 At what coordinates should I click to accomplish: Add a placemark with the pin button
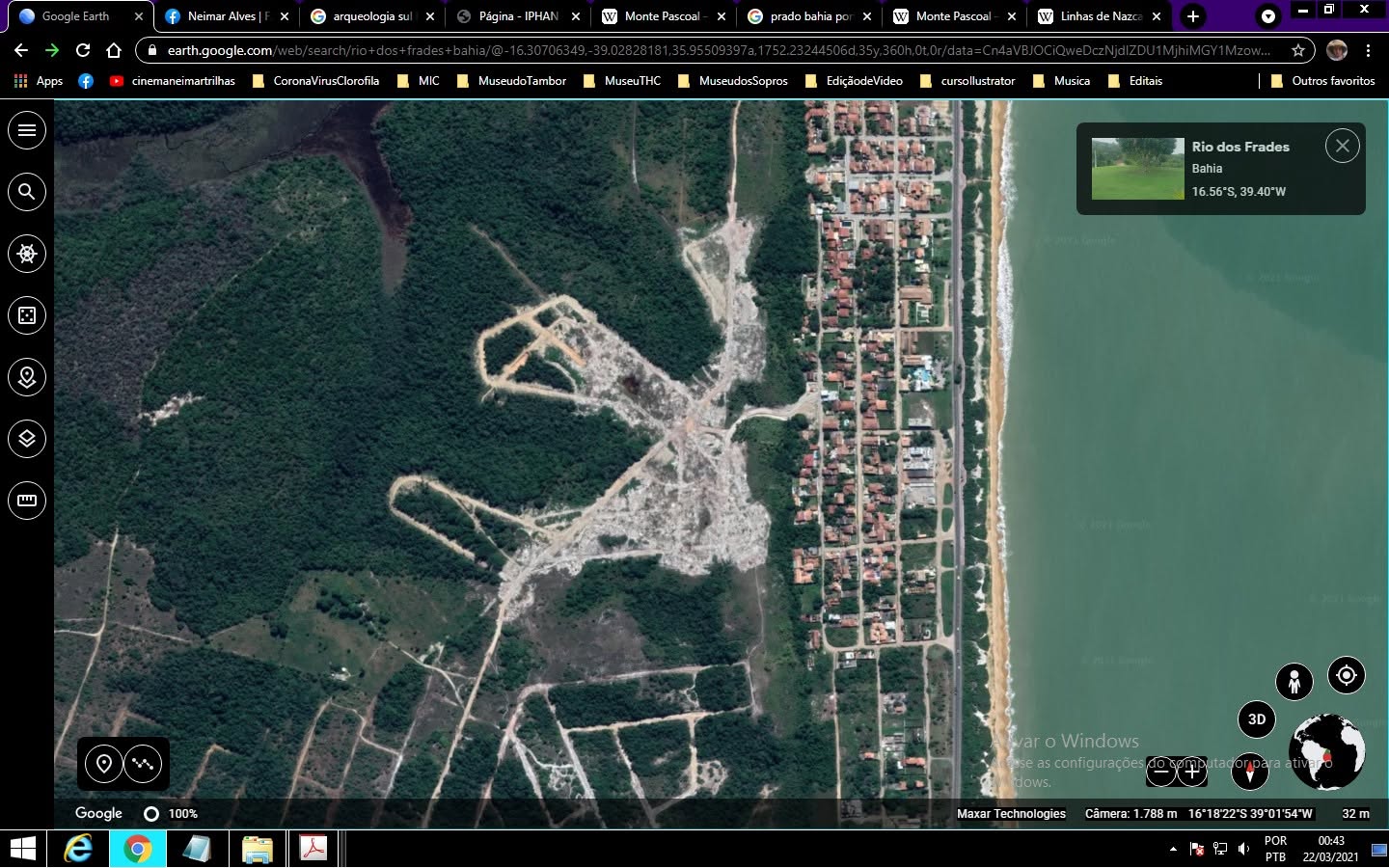(x=104, y=764)
